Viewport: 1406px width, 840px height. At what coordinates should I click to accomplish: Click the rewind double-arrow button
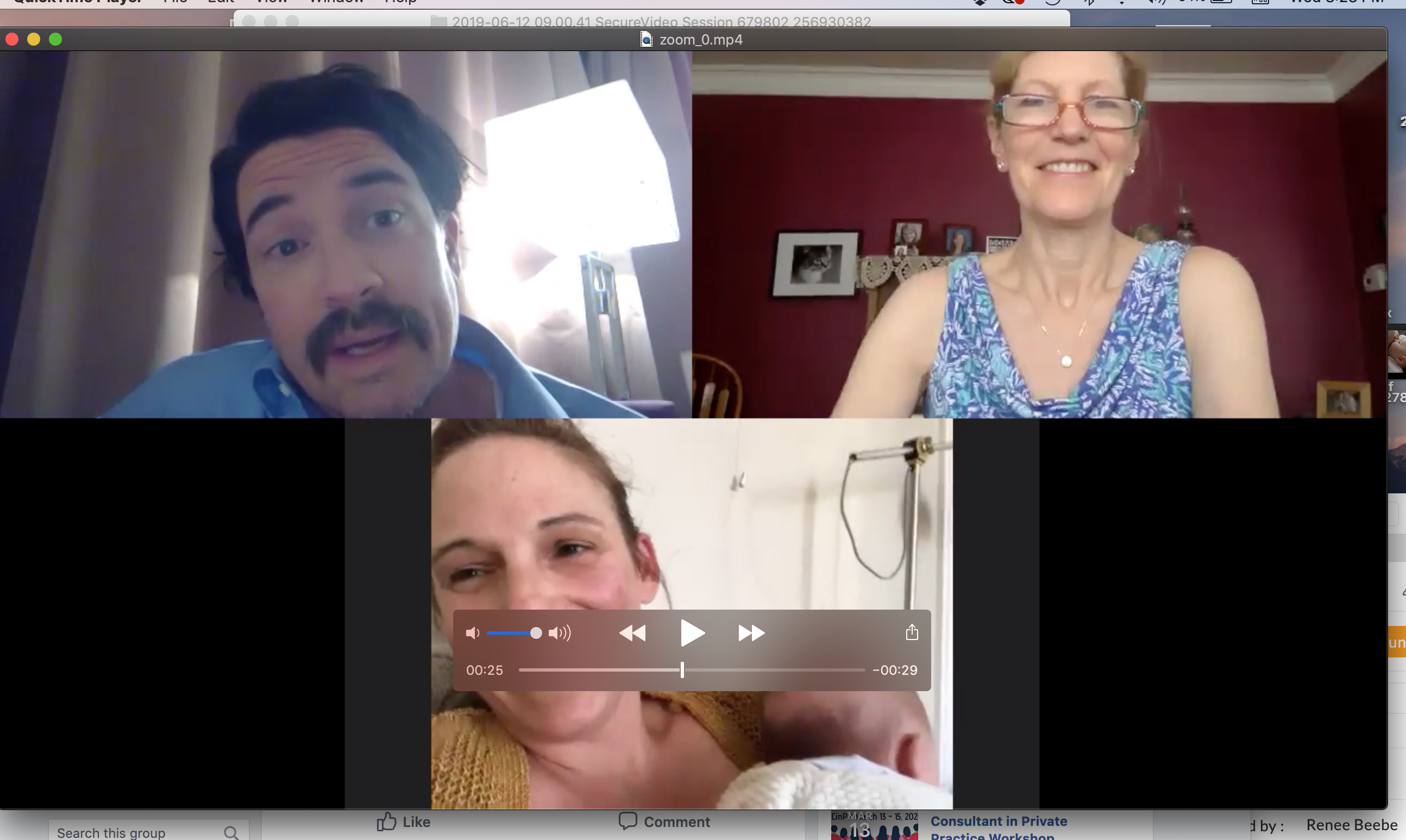click(632, 633)
